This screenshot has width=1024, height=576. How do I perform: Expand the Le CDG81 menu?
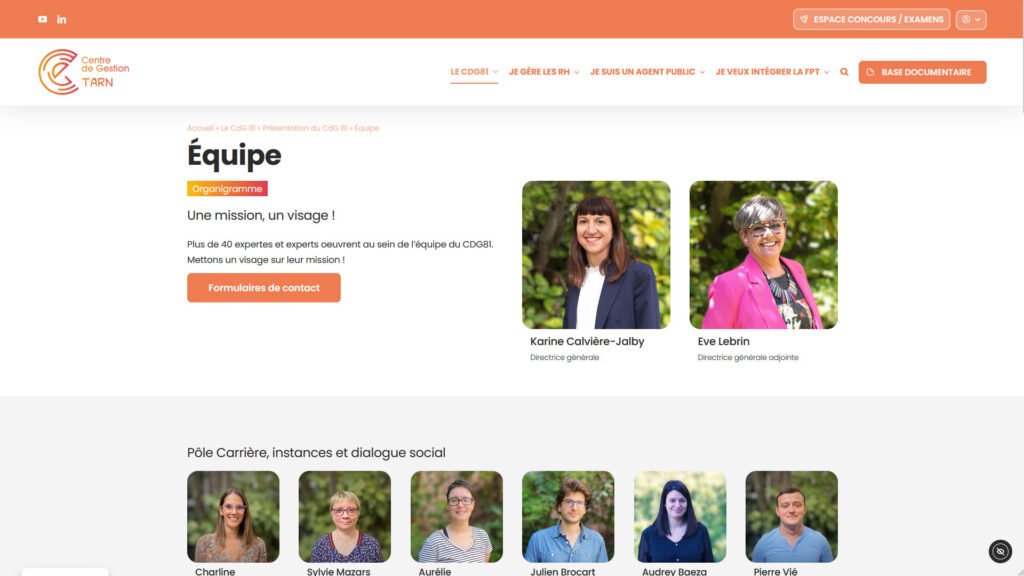coord(474,72)
